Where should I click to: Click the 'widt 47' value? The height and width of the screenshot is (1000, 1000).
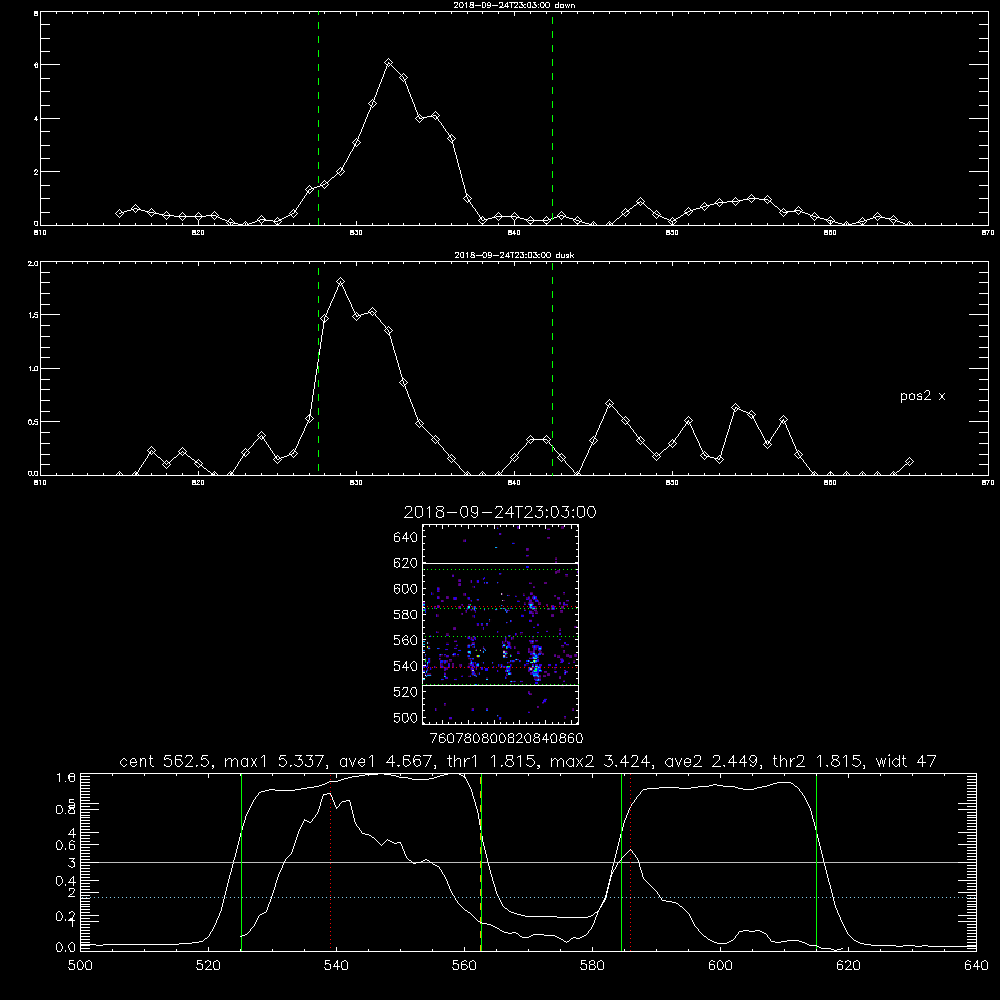click(x=906, y=761)
